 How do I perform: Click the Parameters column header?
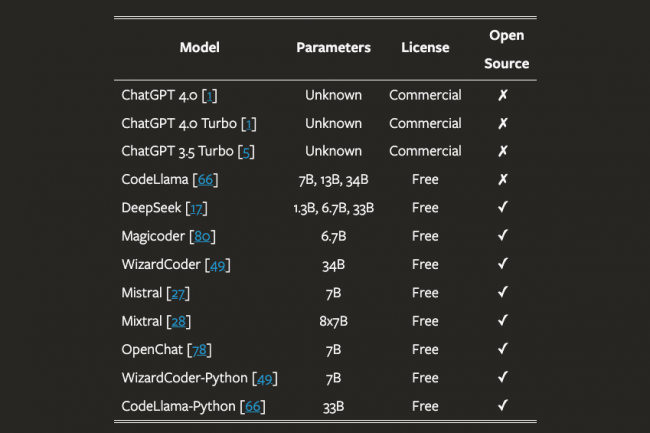[x=333, y=48]
